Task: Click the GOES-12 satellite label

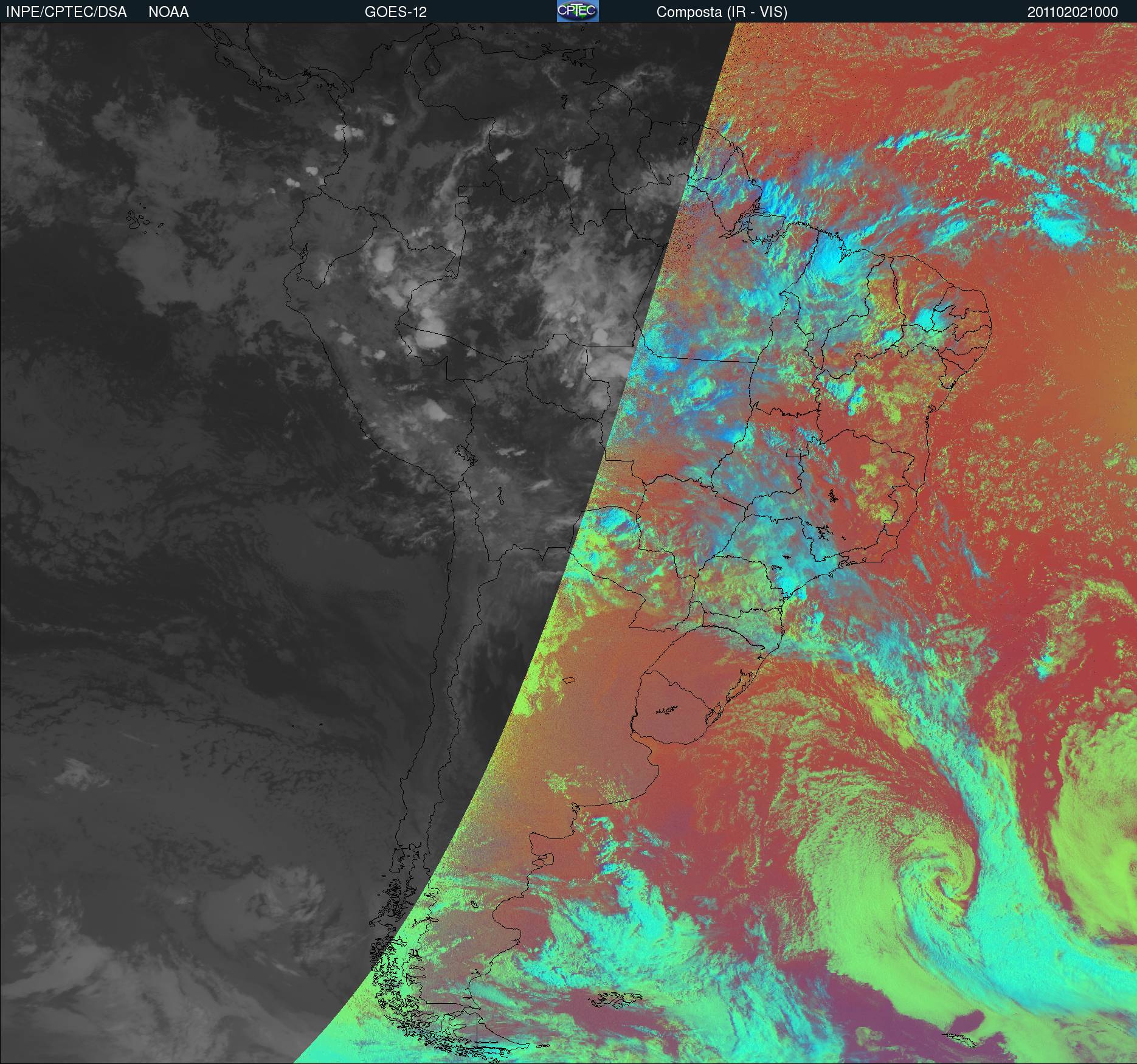Action: (395, 12)
